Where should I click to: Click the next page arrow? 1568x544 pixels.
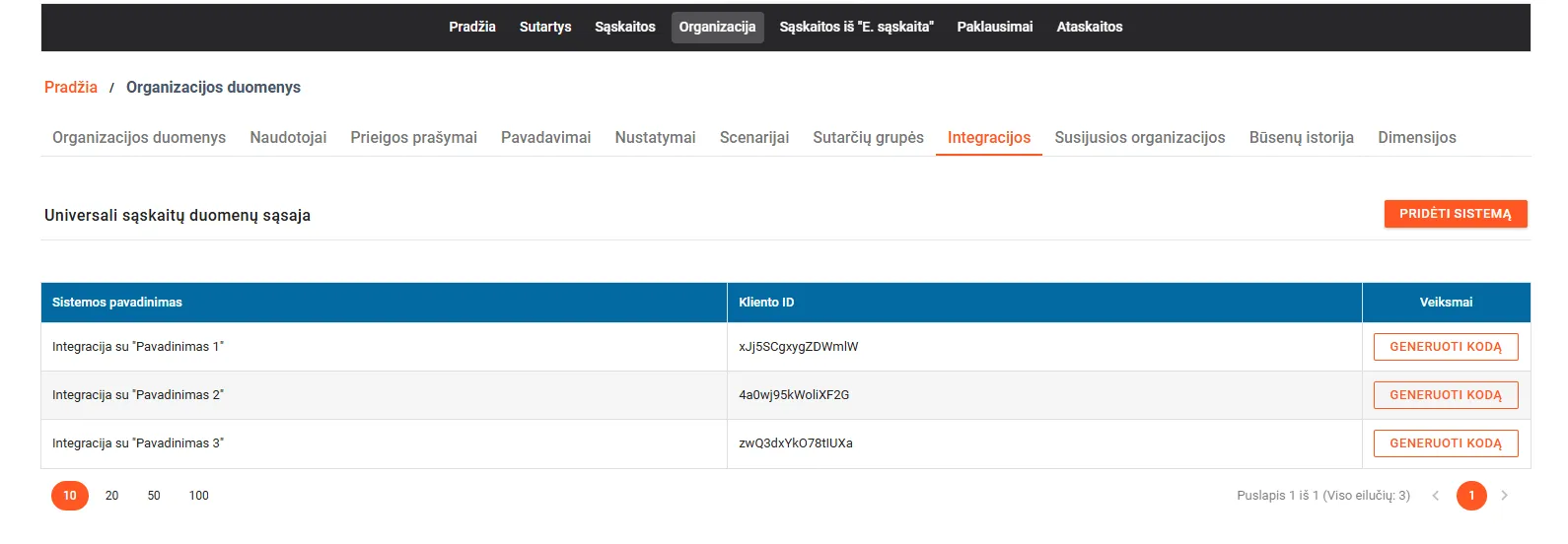pyautogui.click(x=1504, y=496)
